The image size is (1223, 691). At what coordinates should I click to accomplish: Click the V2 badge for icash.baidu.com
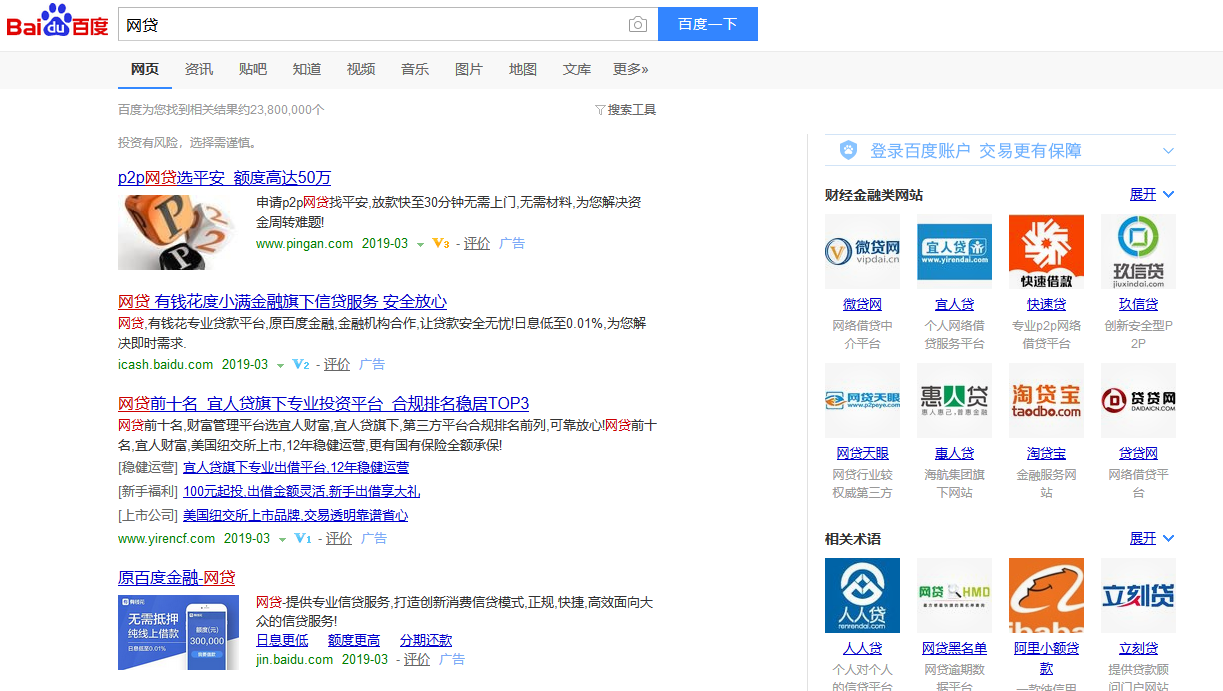click(301, 364)
